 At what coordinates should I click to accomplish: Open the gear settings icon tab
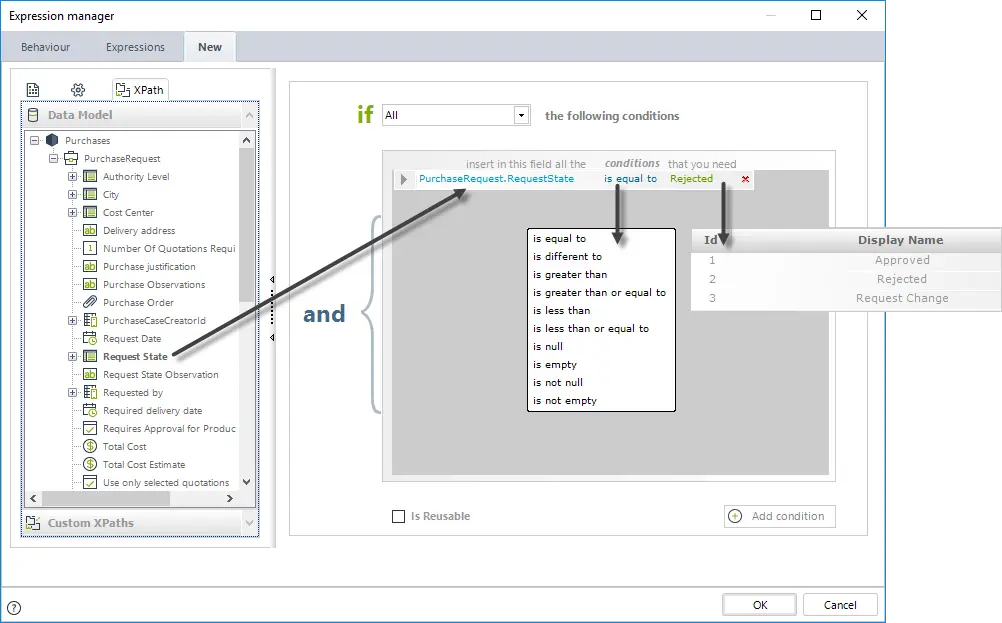pyautogui.click(x=78, y=90)
